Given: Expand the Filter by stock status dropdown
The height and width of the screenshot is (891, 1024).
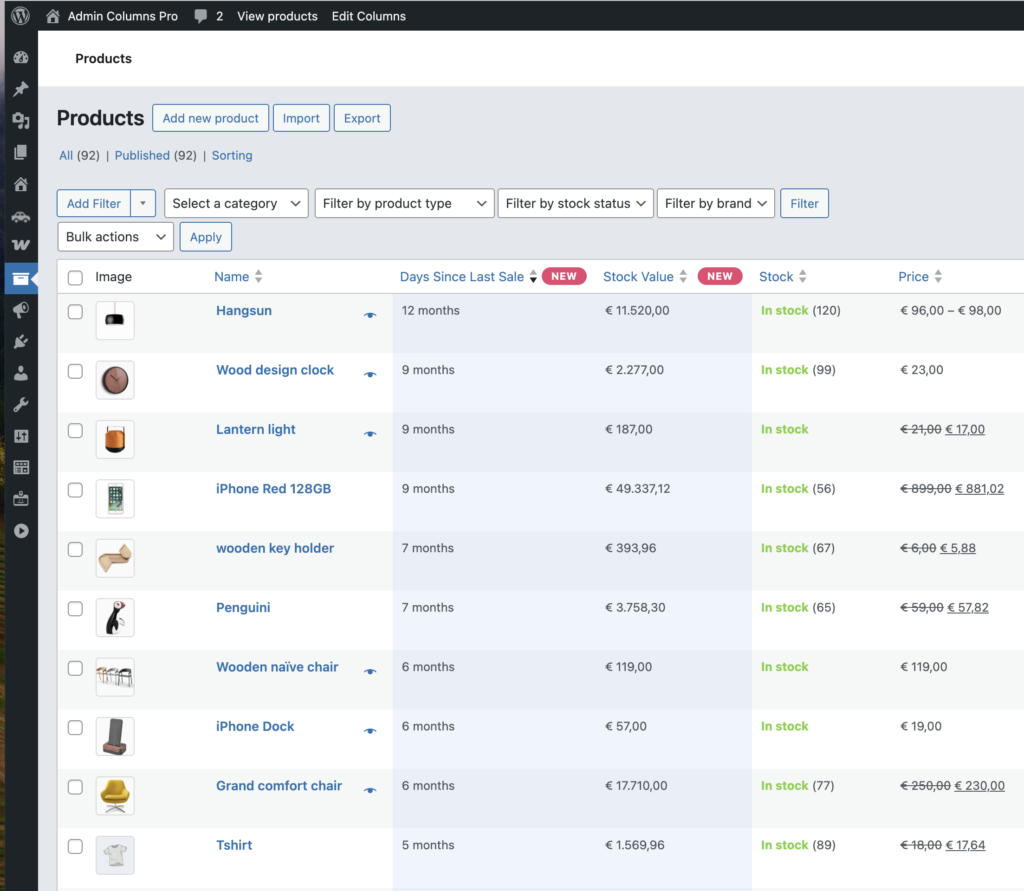Looking at the screenshot, I should pyautogui.click(x=575, y=203).
